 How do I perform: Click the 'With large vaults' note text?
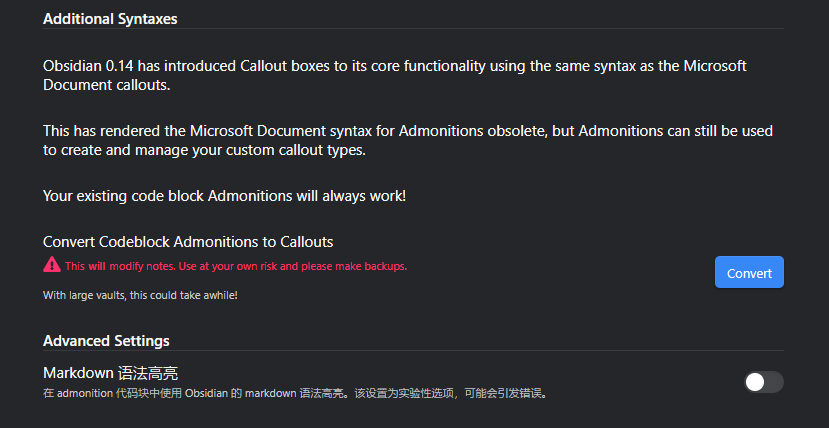coord(140,295)
